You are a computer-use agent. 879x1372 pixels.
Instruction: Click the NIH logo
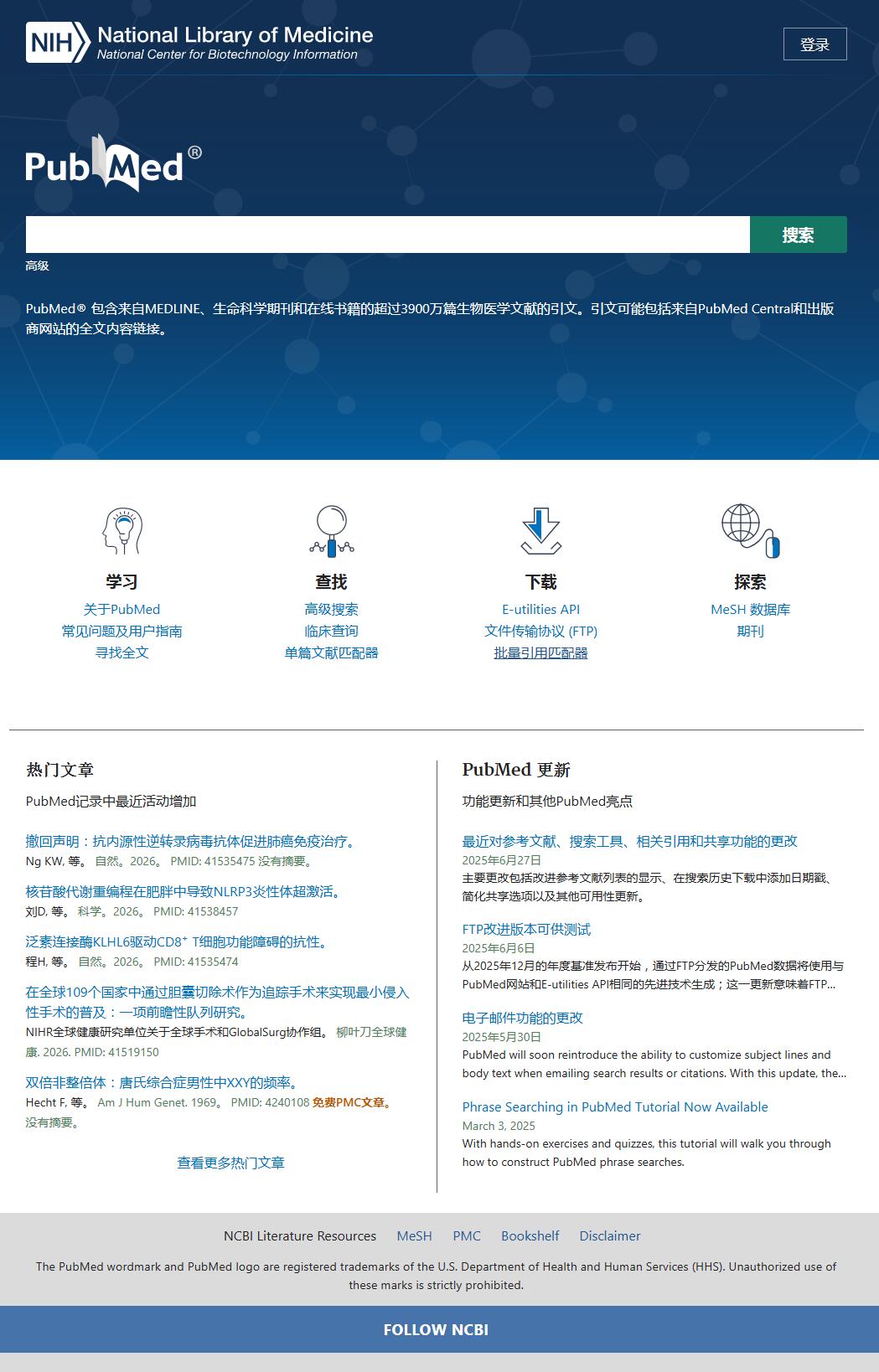pos(57,43)
